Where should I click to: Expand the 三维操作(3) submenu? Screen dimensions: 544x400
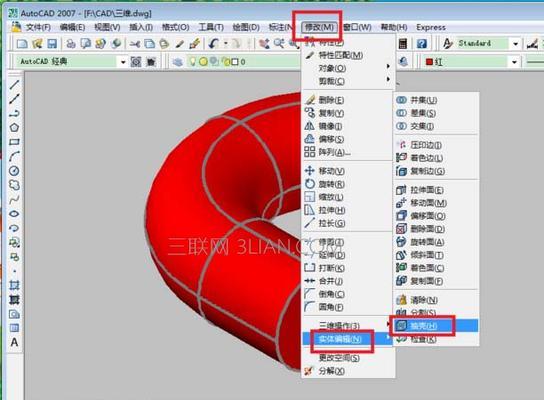pyautogui.click(x=348, y=325)
